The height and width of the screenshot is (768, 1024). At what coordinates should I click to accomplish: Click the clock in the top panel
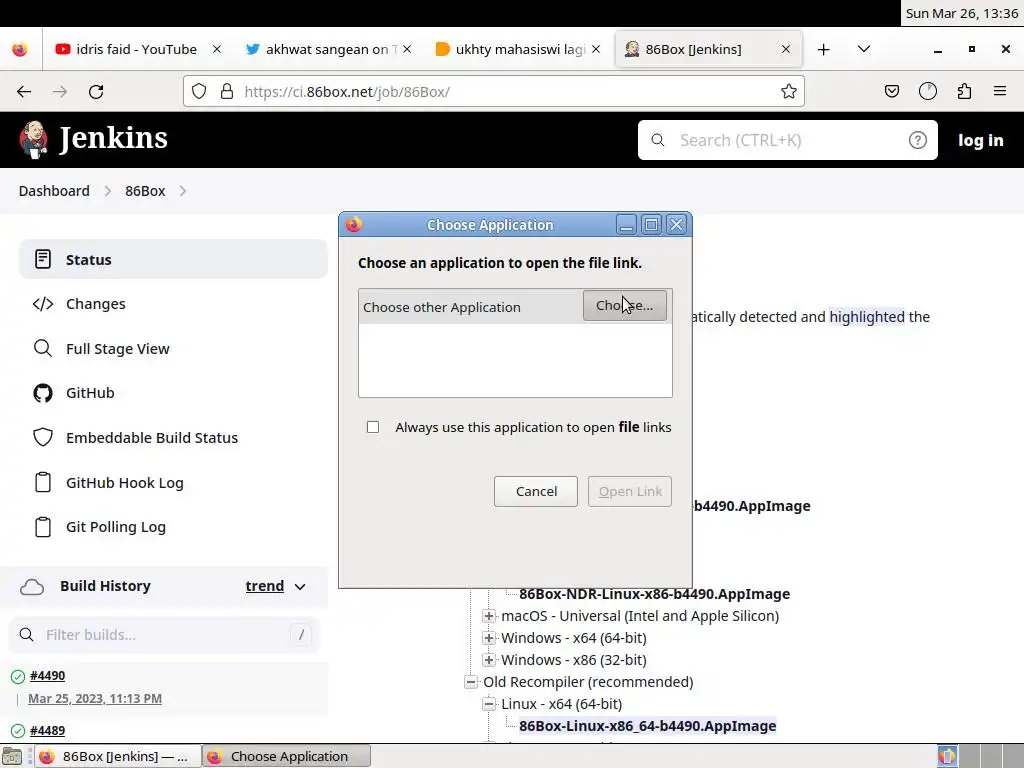click(962, 13)
